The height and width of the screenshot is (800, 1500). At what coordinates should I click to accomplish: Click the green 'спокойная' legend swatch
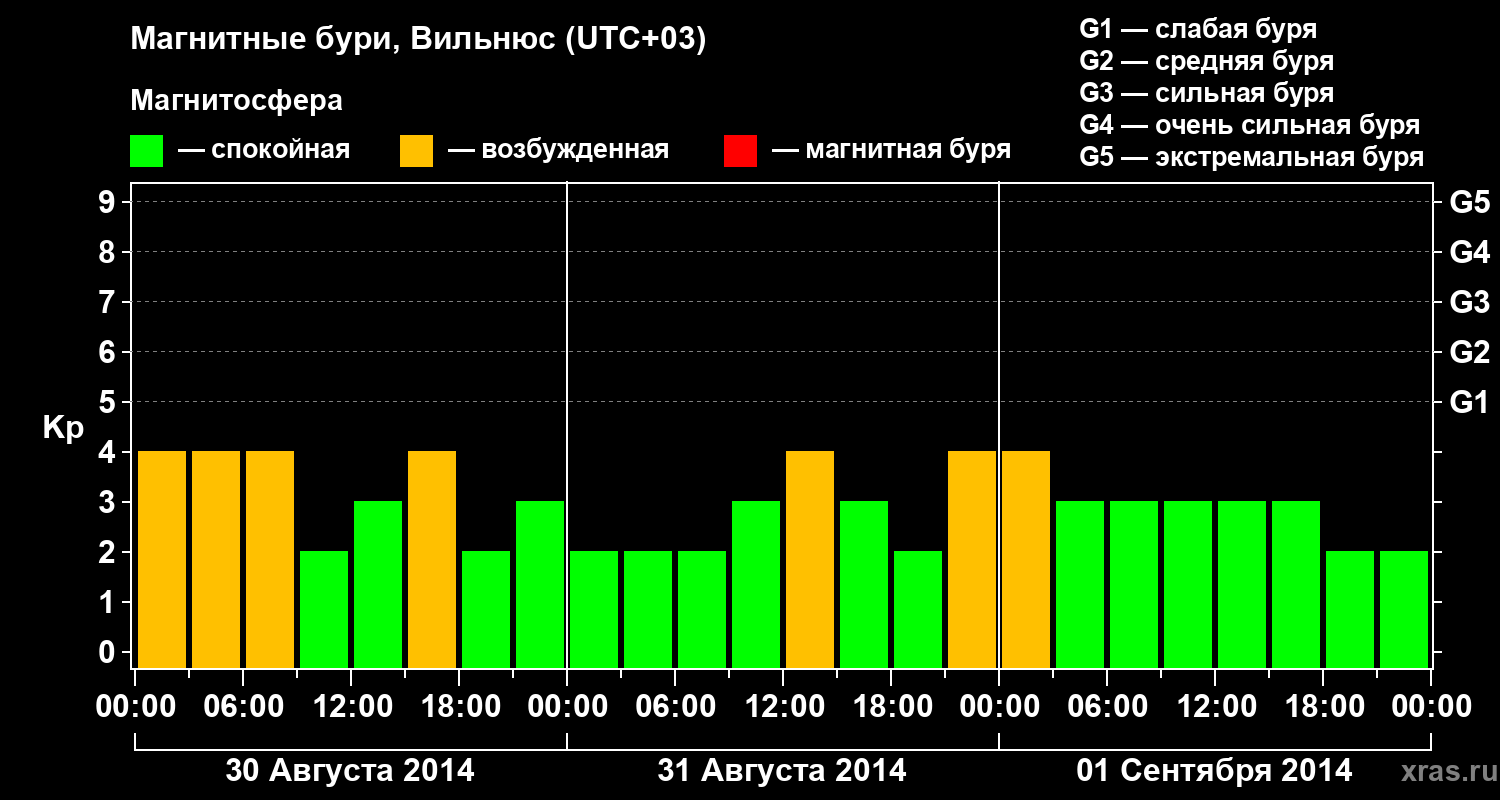click(146, 151)
